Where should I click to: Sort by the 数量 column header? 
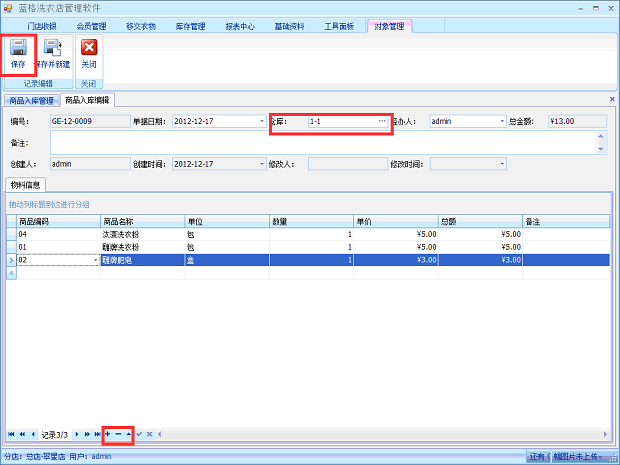(x=312, y=222)
